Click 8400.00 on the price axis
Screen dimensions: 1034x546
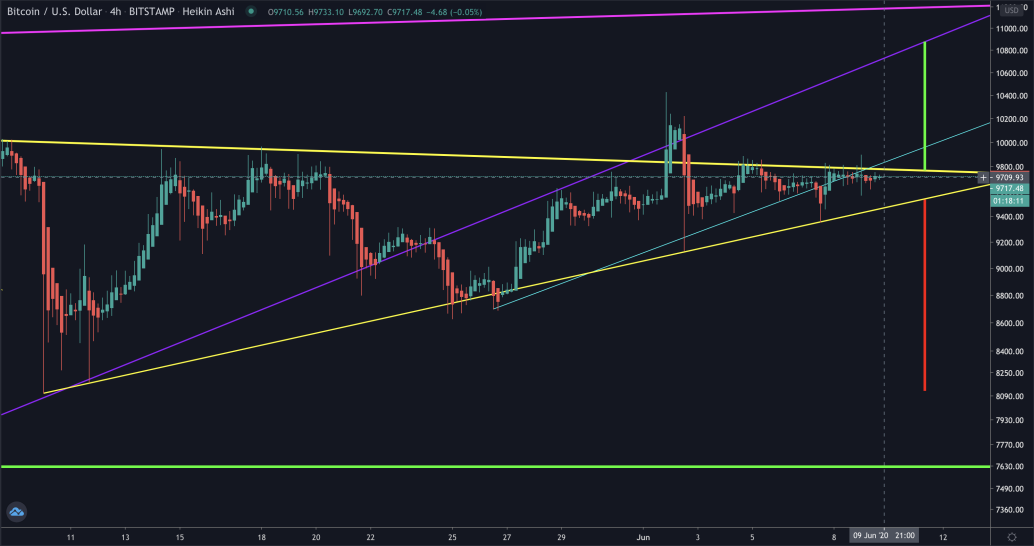[x=1010, y=351]
